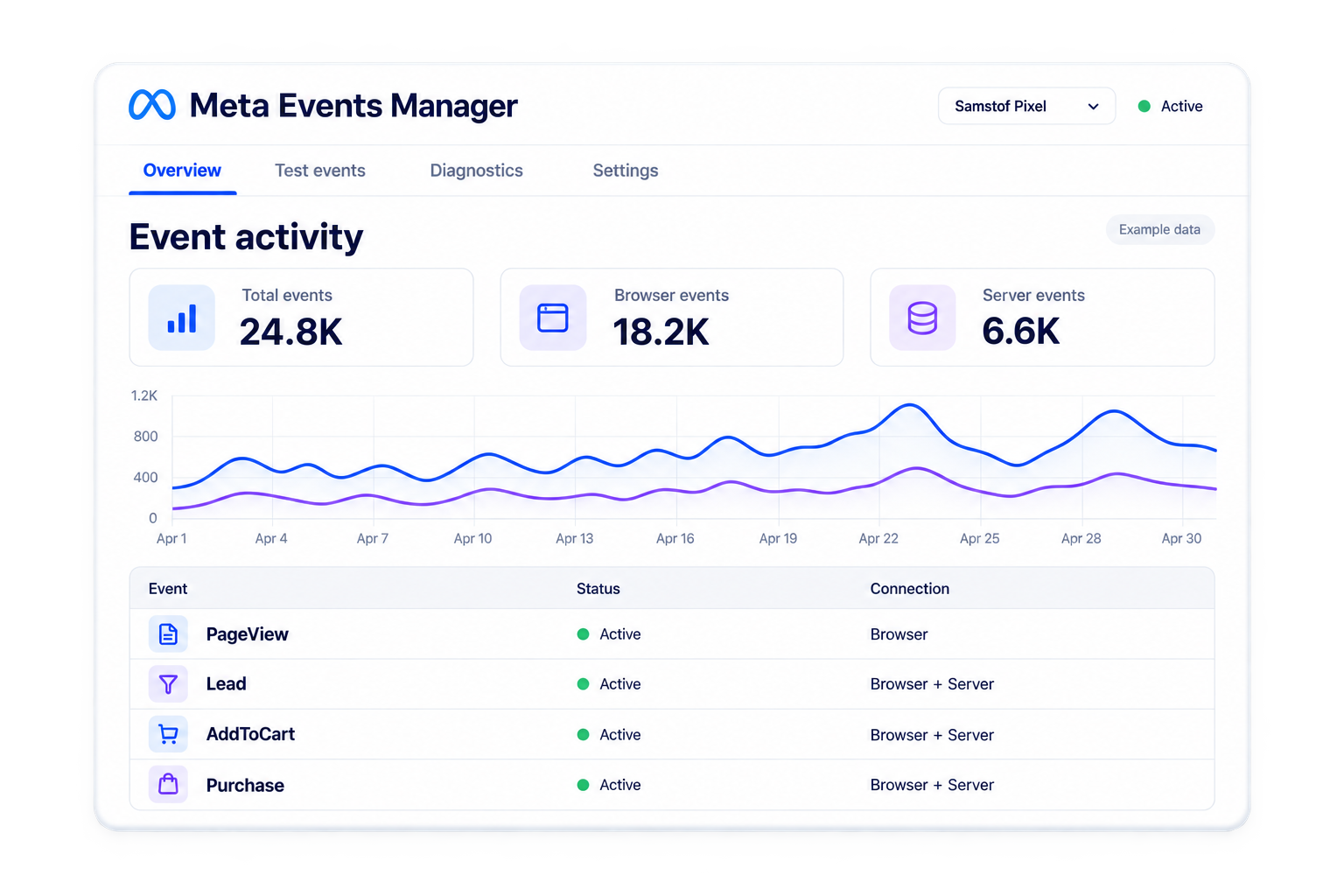Click the Event column header
The width and height of the screenshot is (1344, 896).
tap(168, 589)
